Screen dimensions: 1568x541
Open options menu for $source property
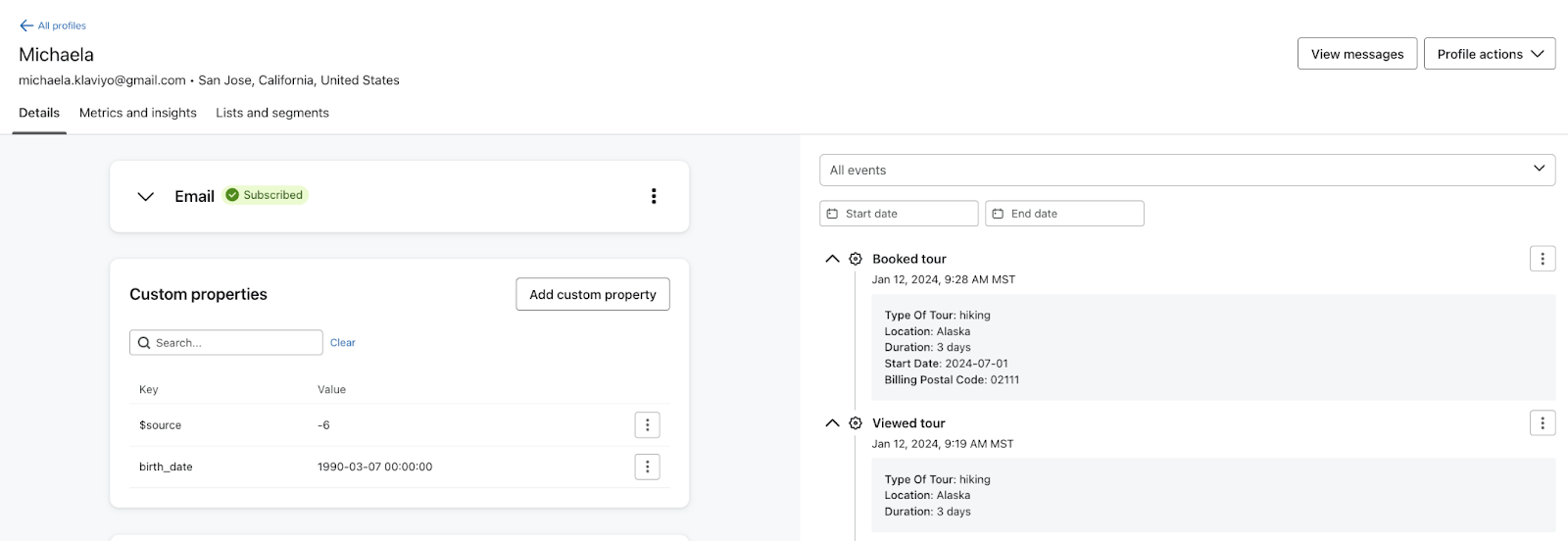coord(647,425)
